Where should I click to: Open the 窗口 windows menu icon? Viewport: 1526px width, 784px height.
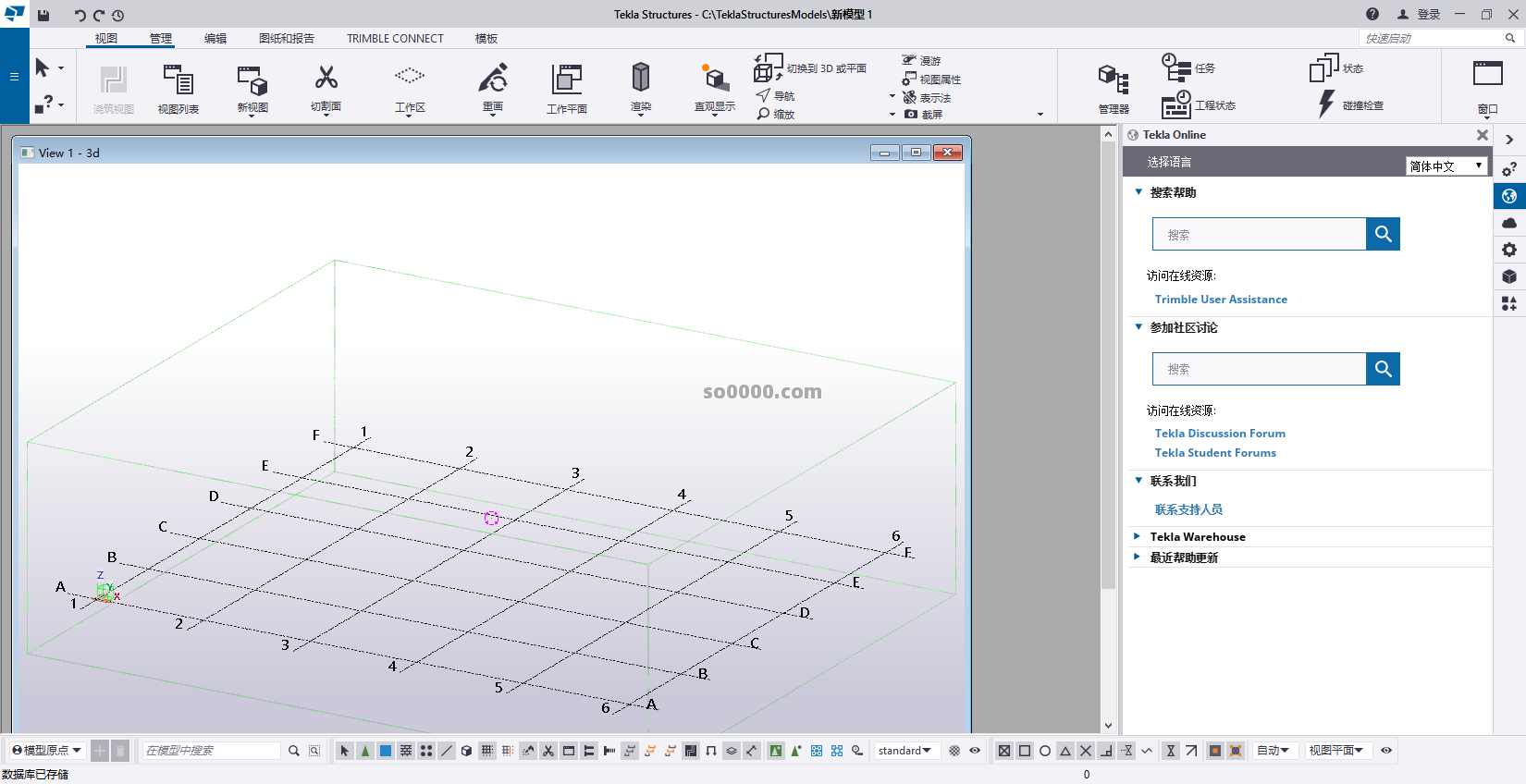tap(1488, 74)
